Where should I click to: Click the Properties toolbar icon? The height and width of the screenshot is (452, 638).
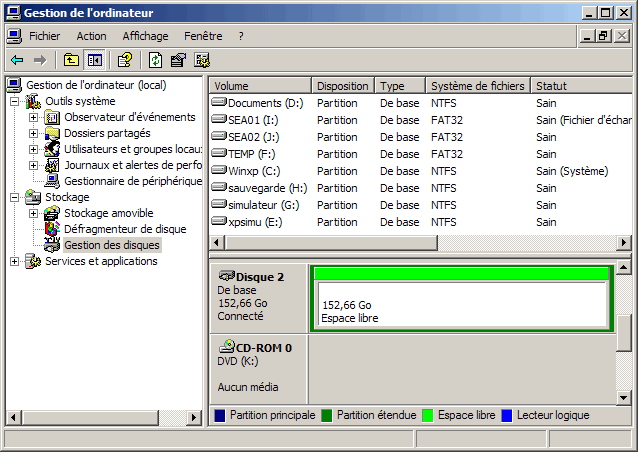[179, 60]
